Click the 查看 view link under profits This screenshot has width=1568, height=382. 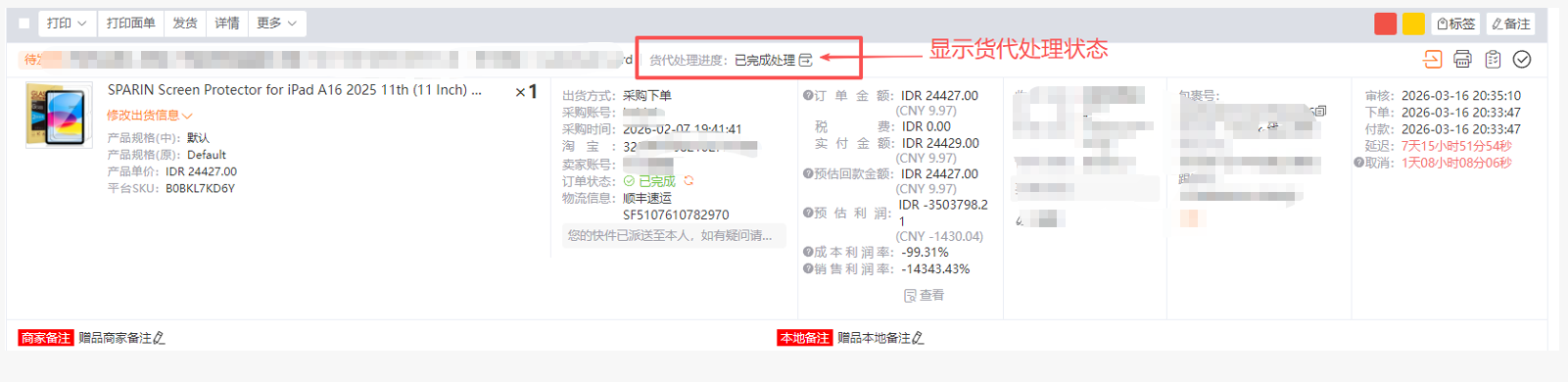tap(924, 295)
